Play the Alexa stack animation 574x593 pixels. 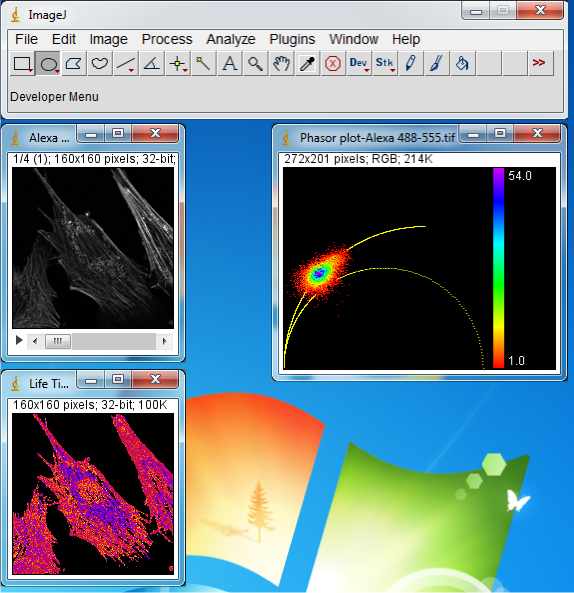pos(19,341)
